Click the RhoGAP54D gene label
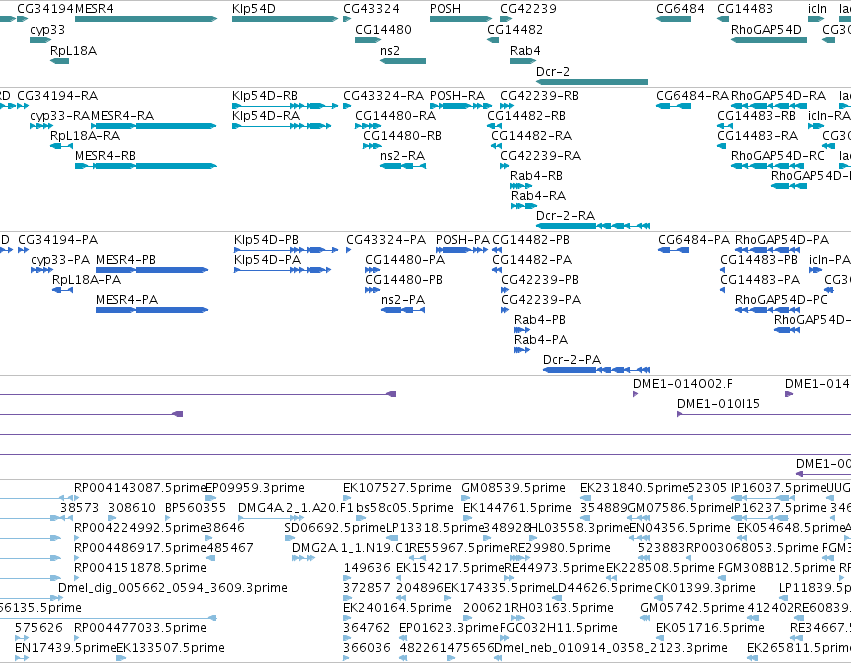This screenshot has width=851, height=663. [766, 30]
